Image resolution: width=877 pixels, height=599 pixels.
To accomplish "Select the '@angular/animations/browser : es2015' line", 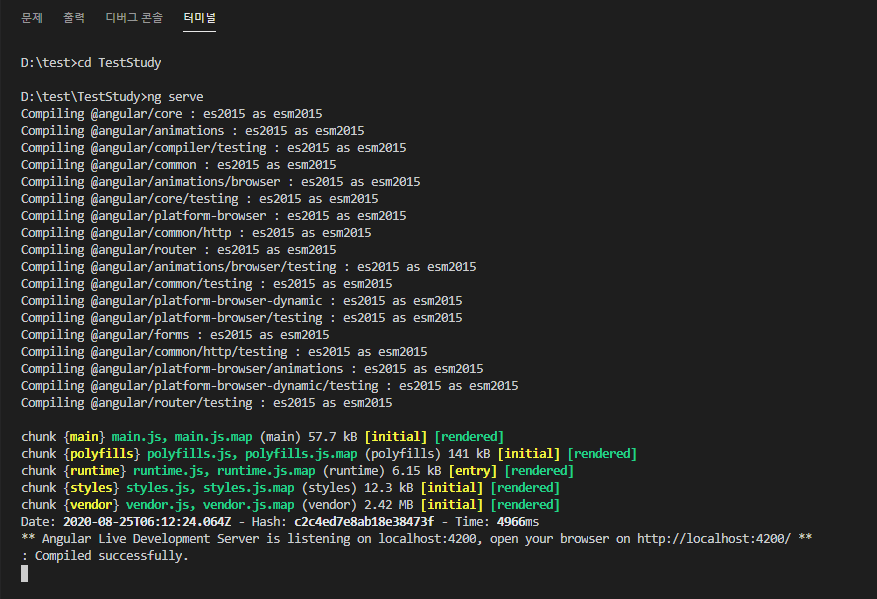I will click(x=220, y=182).
